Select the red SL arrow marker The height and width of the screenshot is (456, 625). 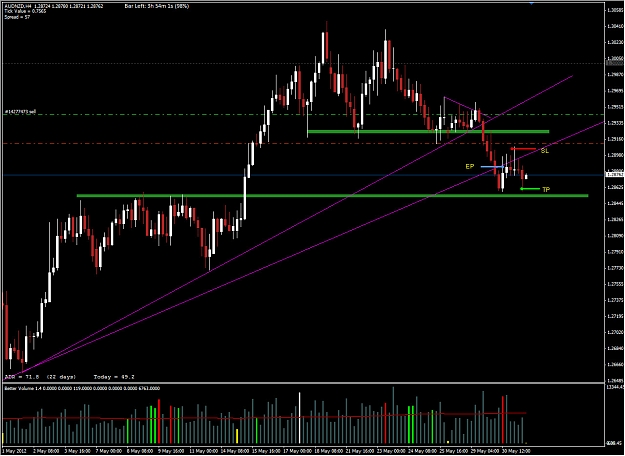tap(523, 149)
